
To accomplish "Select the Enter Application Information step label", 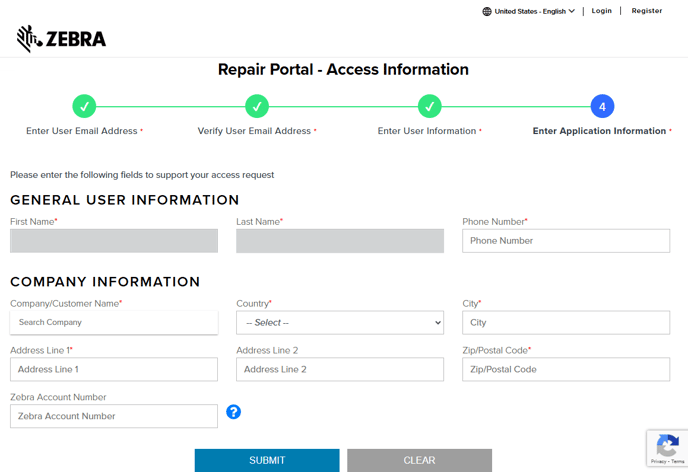I will (x=599, y=131).
